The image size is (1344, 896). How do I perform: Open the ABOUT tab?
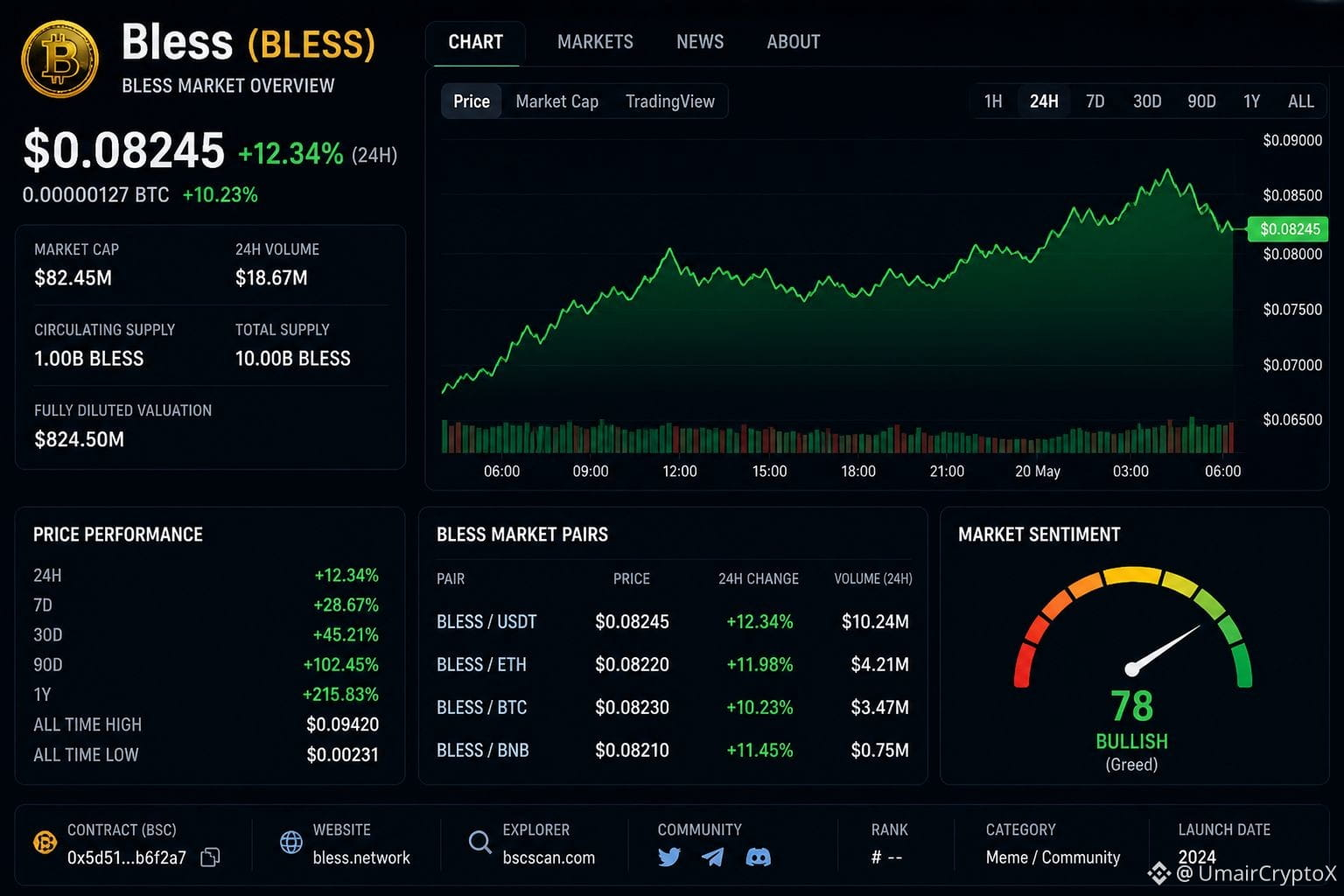click(794, 42)
